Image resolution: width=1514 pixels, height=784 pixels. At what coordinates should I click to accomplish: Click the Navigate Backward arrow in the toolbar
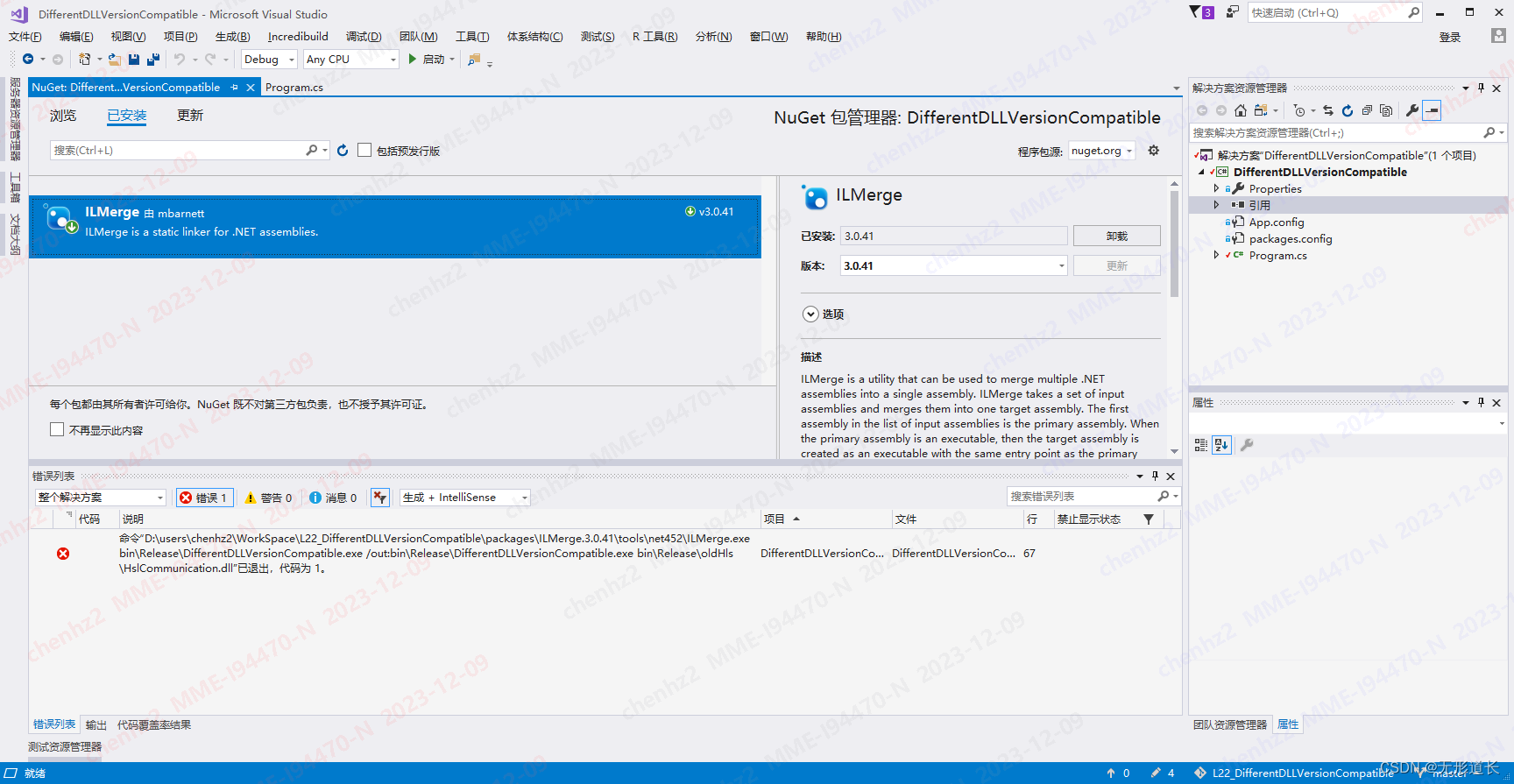[x=28, y=60]
